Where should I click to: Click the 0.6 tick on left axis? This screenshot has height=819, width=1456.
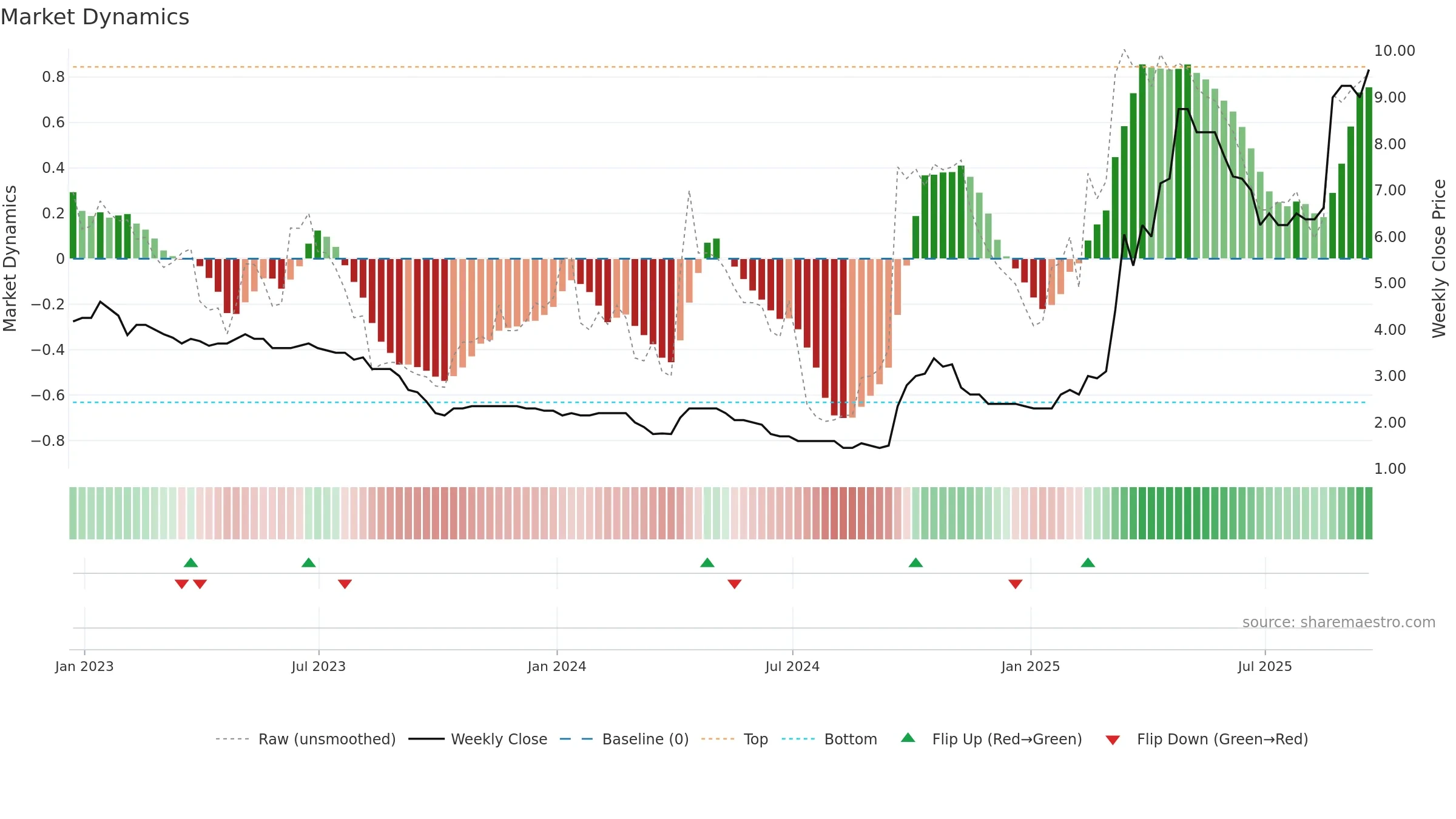click(x=53, y=122)
